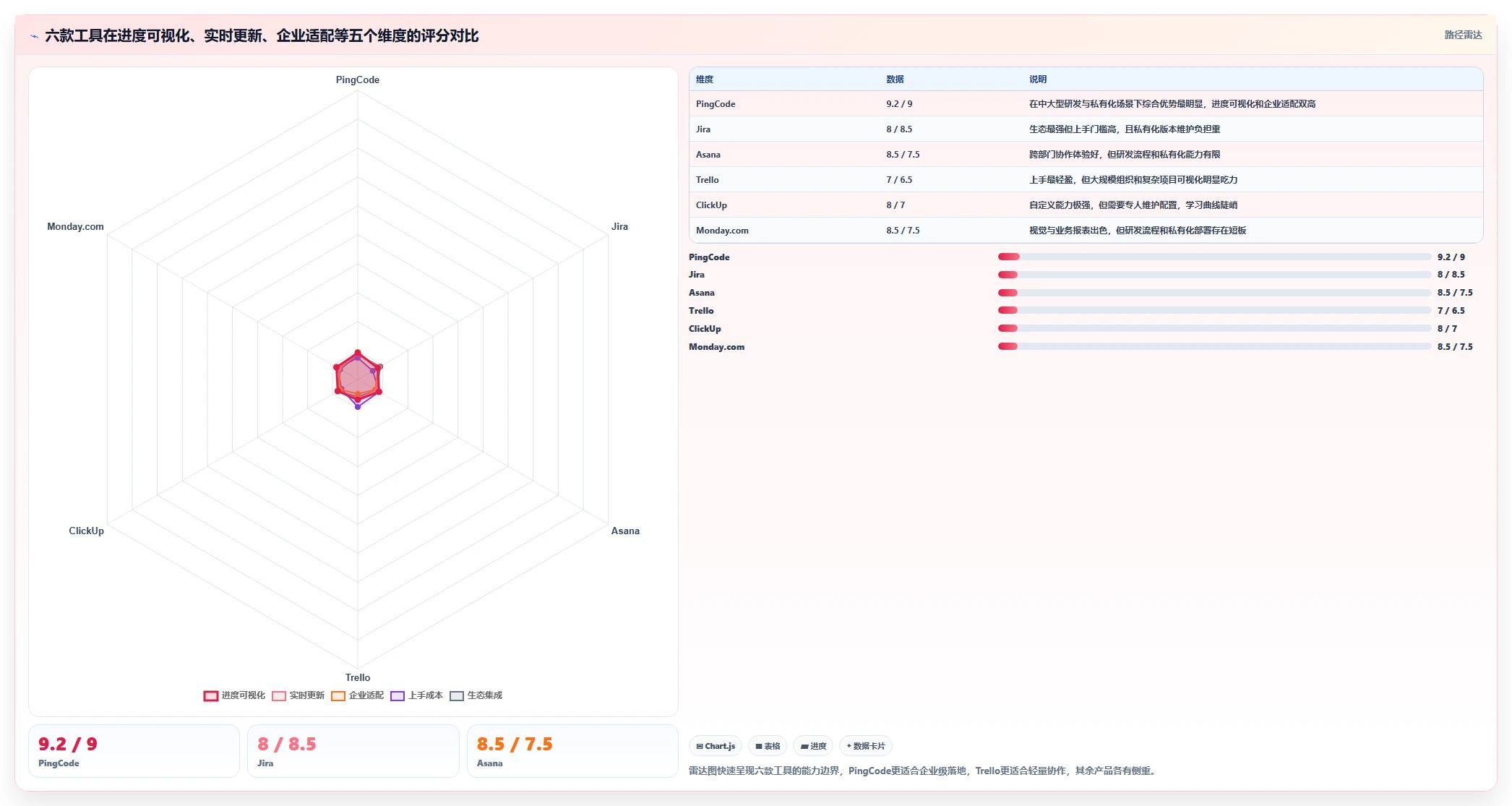
Task: Click the page title about 六款工具 评分对比
Action: (x=262, y=36)
